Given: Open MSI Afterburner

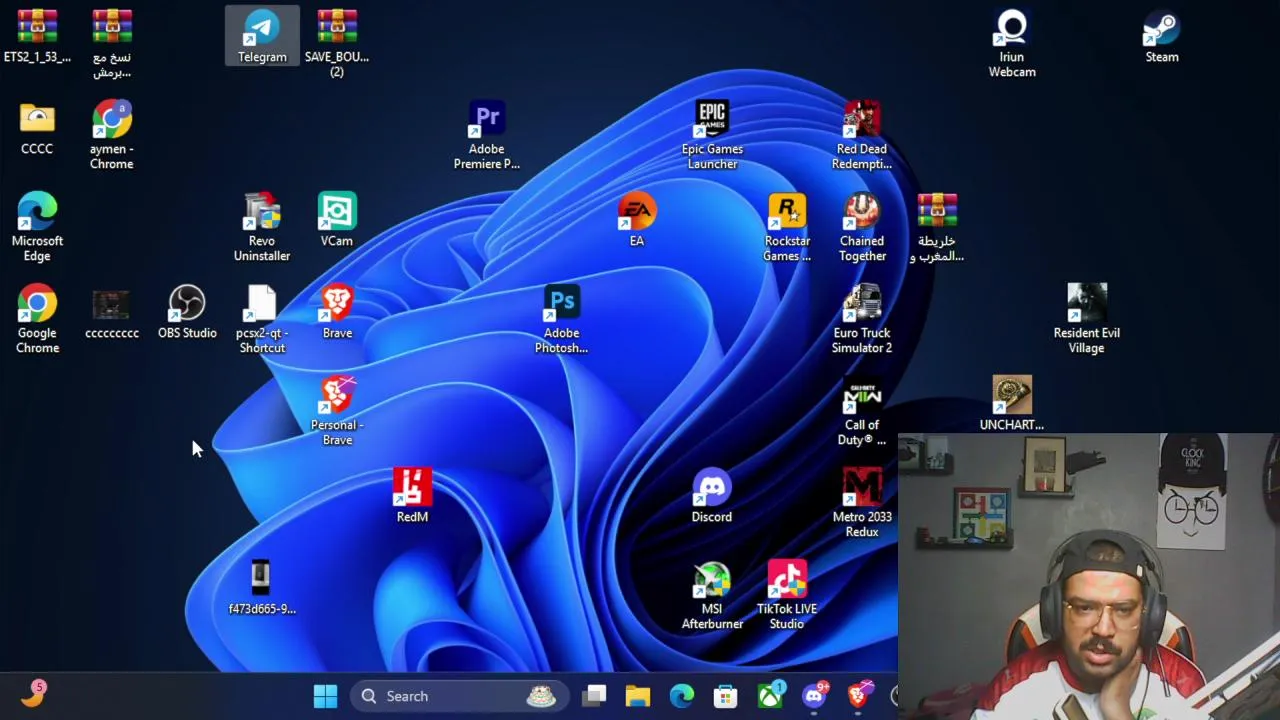Looking at the screenshot, I should (x=712, y=596).
